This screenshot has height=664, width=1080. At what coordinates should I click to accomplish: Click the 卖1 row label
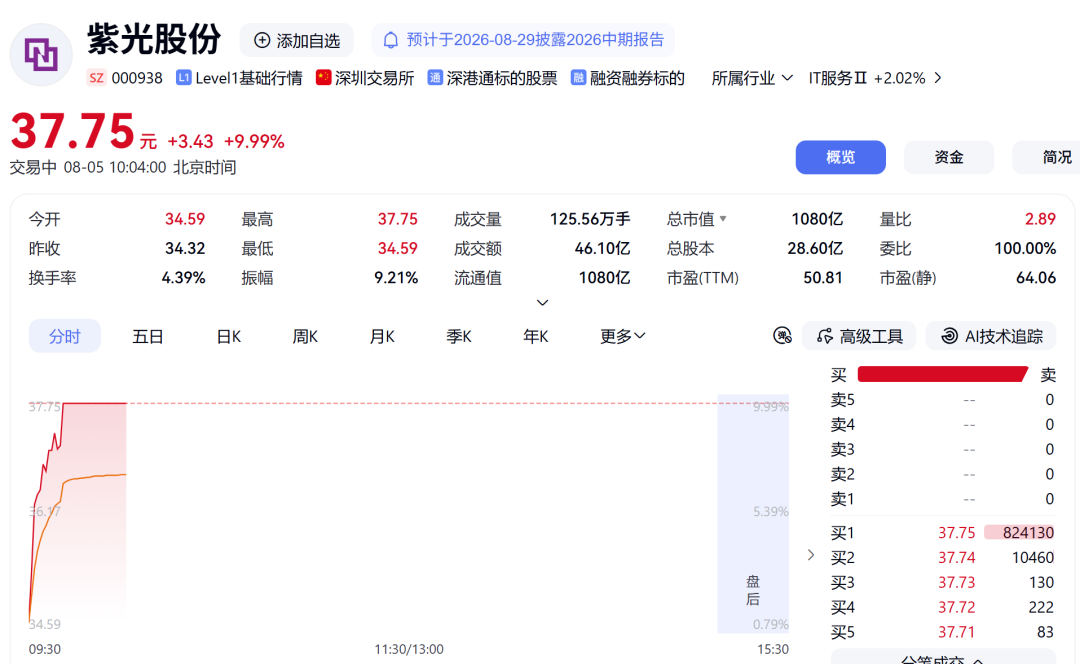click(x=842, y=499)
